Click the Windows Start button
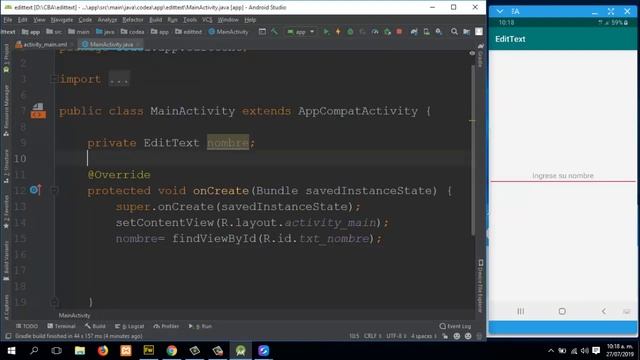This screenshot has height=360, width=640. point(11,351)
